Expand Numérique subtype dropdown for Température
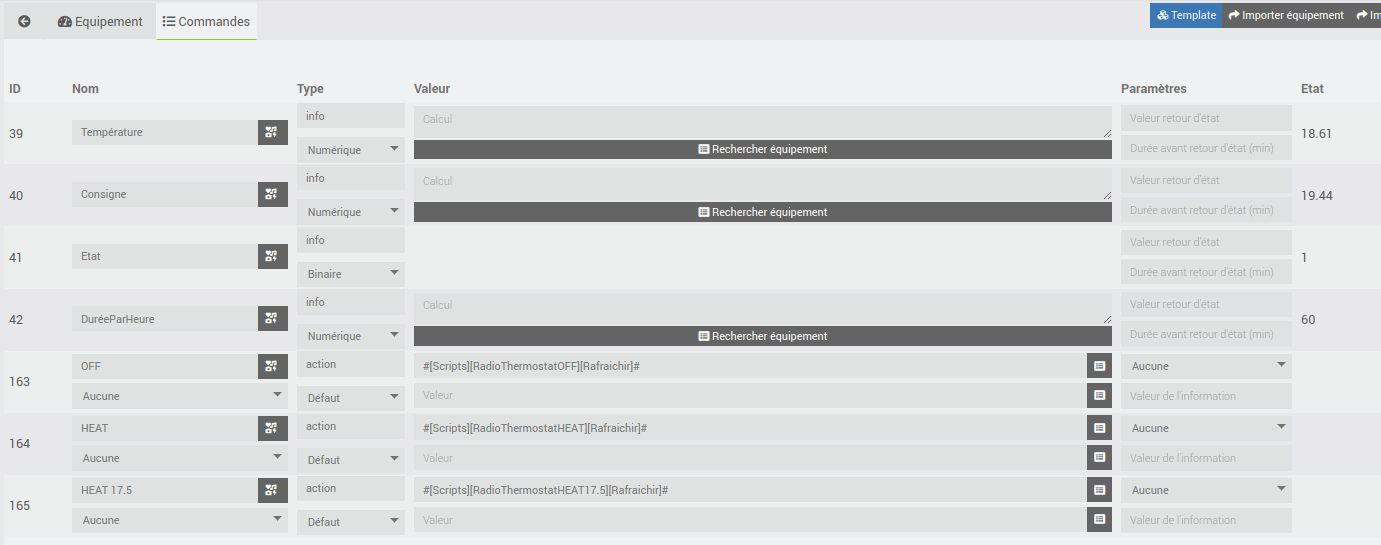This screenshot has height=545, width=1381. pos(351,150)
